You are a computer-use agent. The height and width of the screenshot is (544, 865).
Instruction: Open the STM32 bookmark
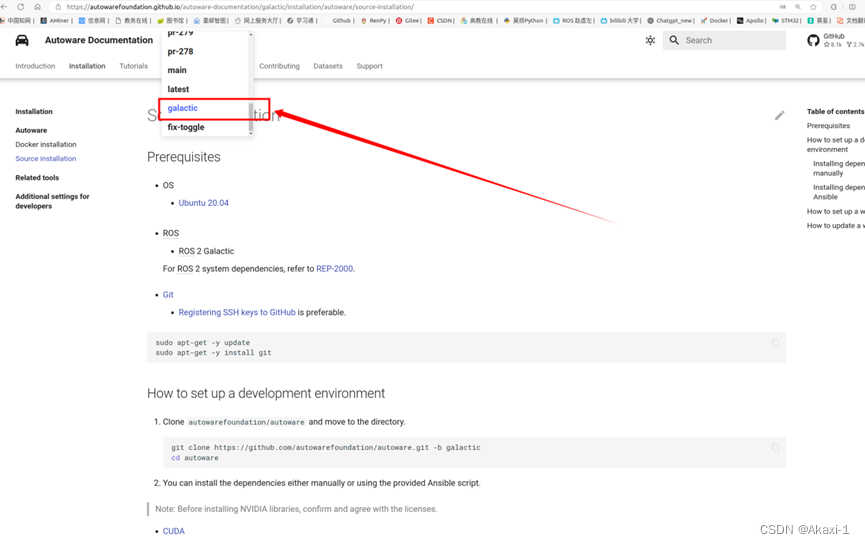(x=786, y=20)
